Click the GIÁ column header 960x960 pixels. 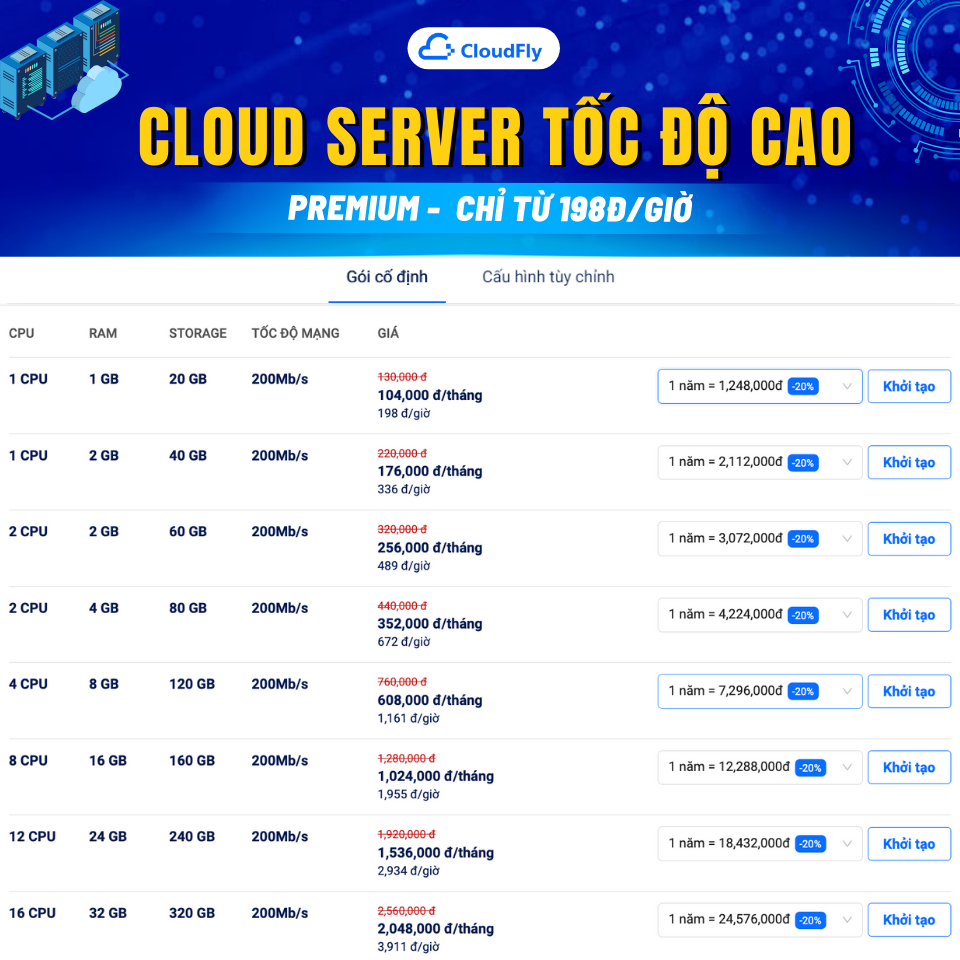[x=388, y=333]
